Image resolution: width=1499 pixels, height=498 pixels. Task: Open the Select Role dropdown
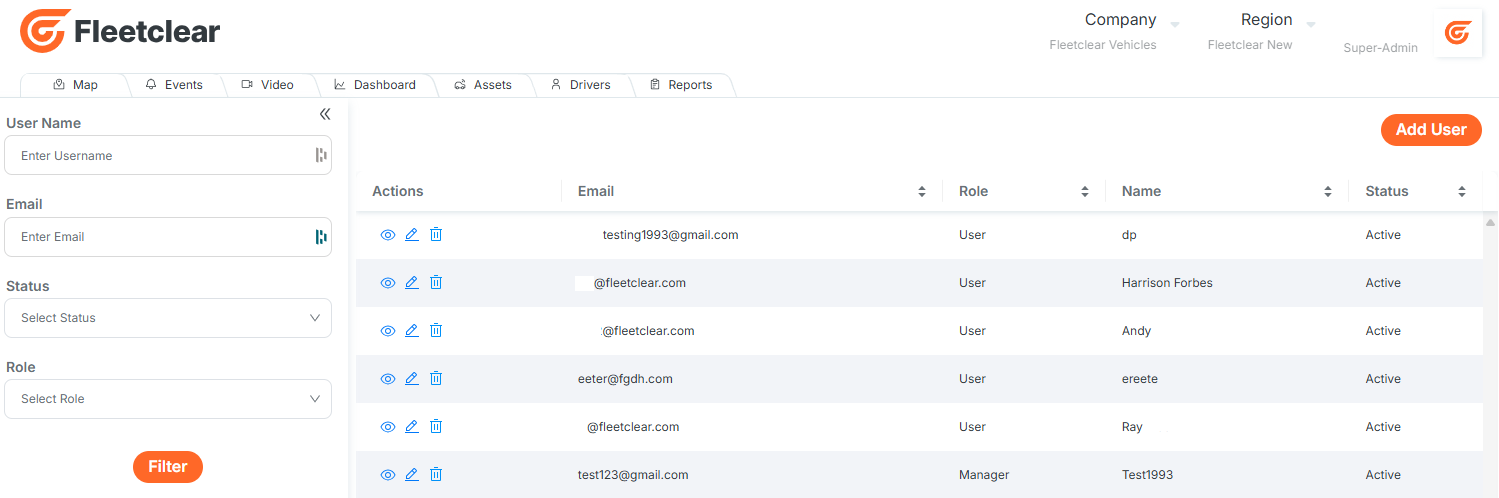[168, 399]
